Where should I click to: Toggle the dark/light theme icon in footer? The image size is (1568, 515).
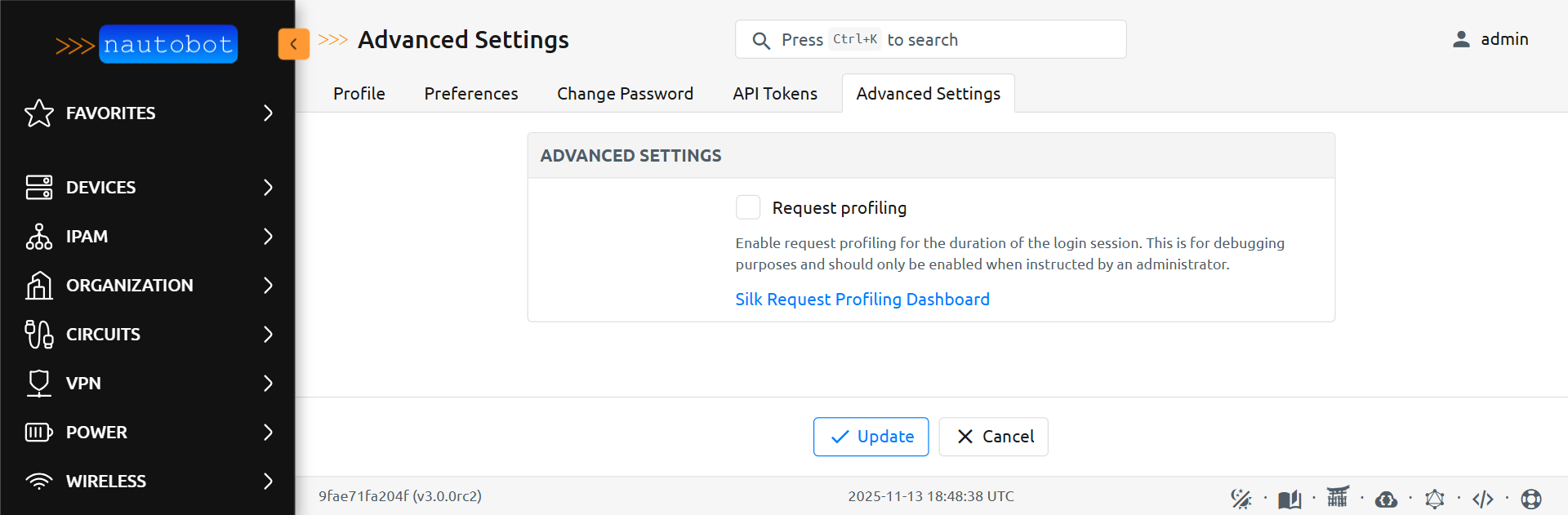[x=1241, y=498]
